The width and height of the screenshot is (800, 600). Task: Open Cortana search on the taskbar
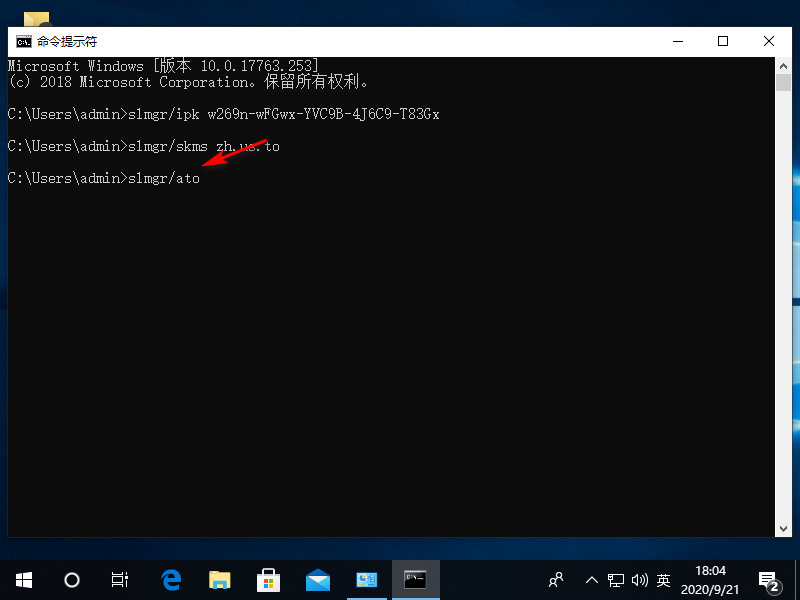(x=70, y=580)
